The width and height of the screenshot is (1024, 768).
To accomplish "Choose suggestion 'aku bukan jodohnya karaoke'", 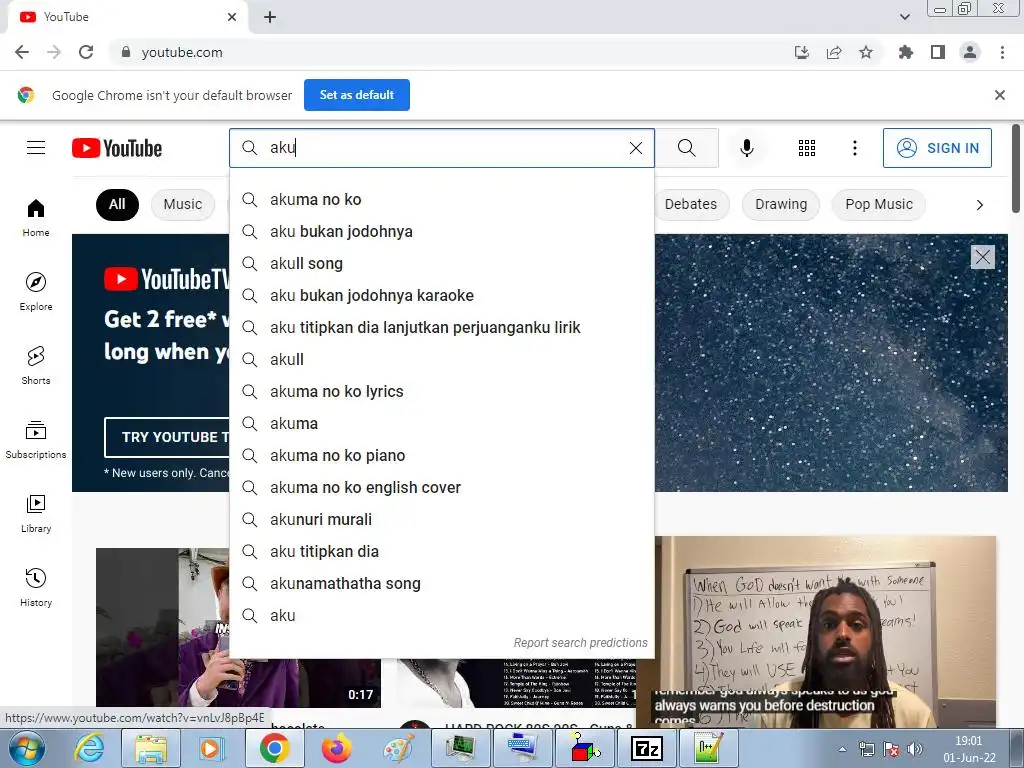I will coord(442,295).
